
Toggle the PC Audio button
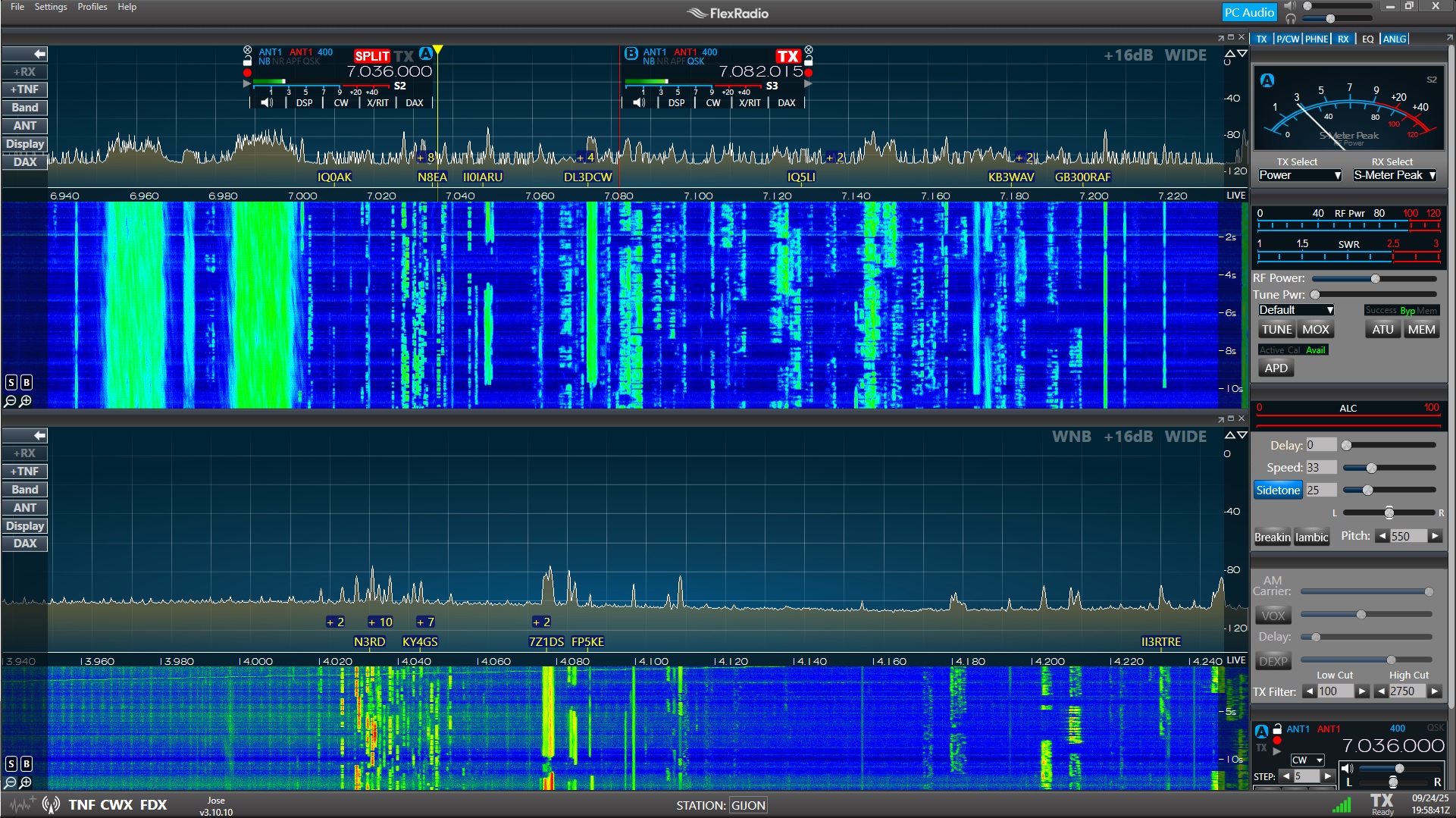[x=1248, y=12]
